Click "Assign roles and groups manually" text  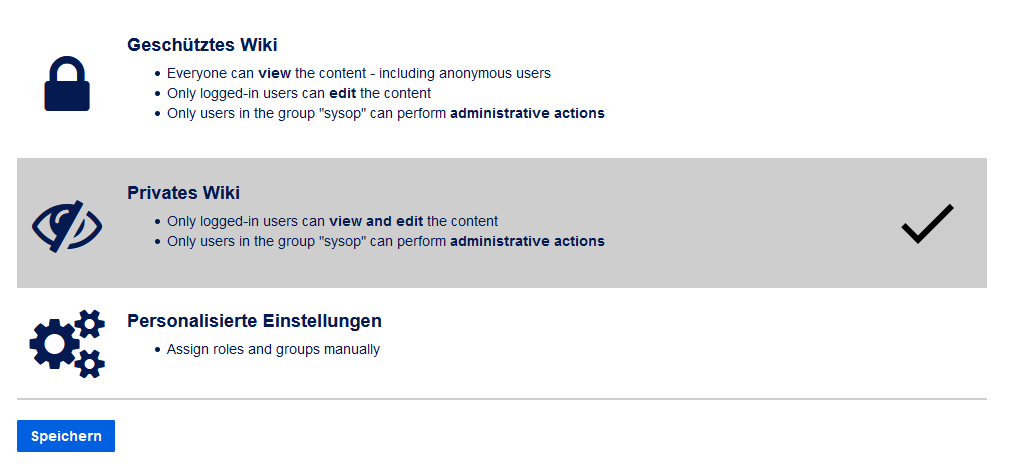[273, 349]
